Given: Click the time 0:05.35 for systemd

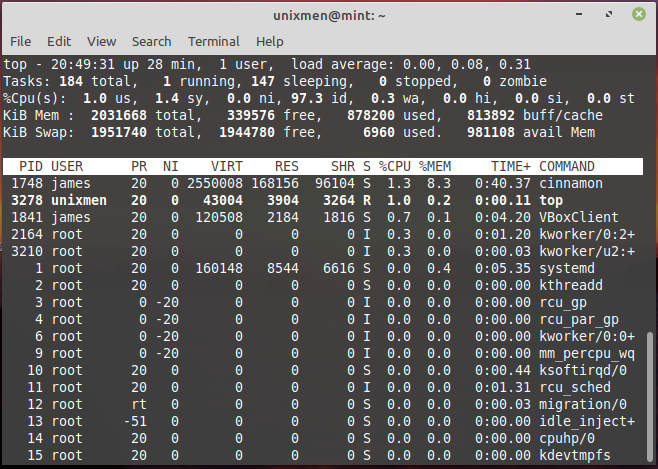Looking at the screenshot, I should (x=503, y=268).
